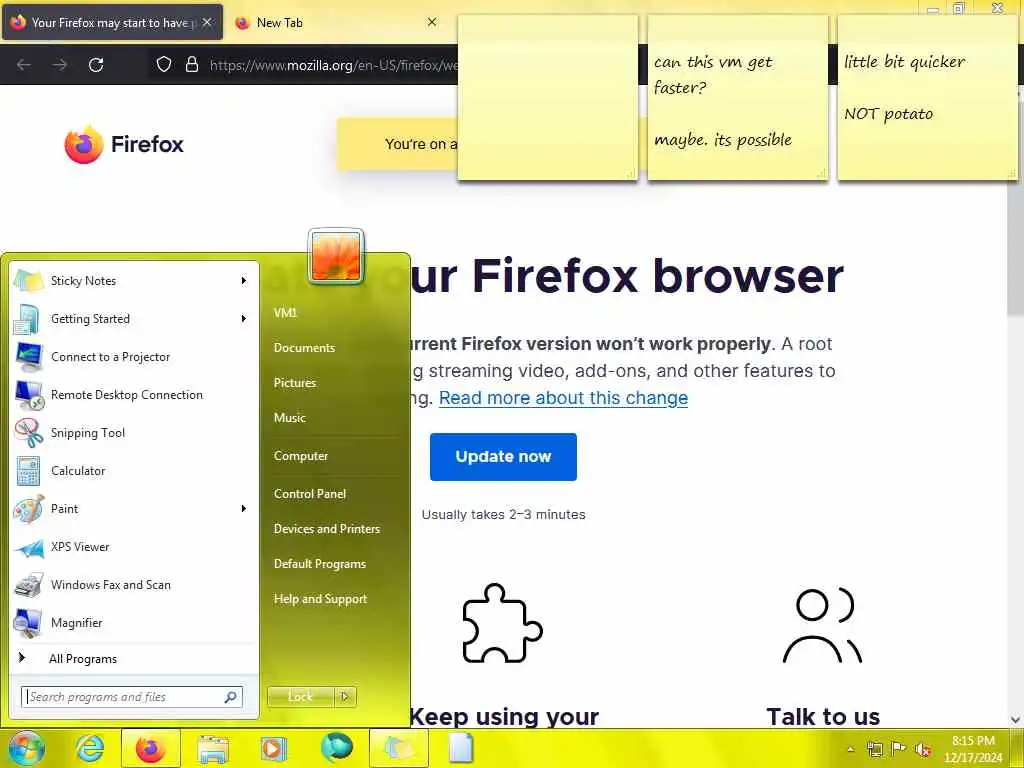Open Action Center flag icon
The height and width of the screenshot is (768, 1024).
click(x=899, y=748)
